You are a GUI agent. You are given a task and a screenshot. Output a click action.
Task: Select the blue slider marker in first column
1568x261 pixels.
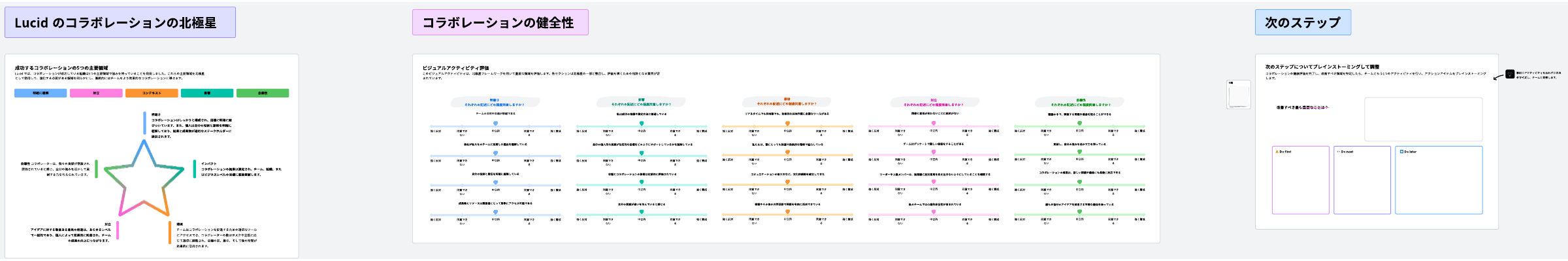tap(495, 123)
